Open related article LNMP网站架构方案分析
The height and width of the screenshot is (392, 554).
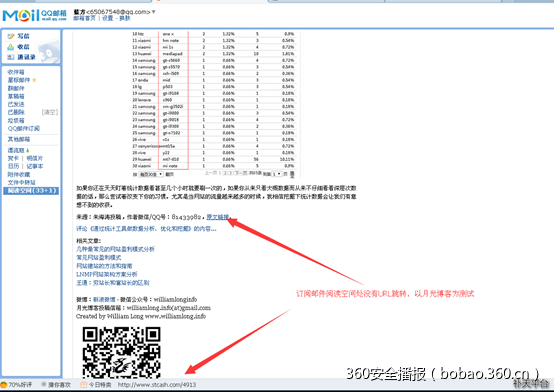(x=107, y=274)
